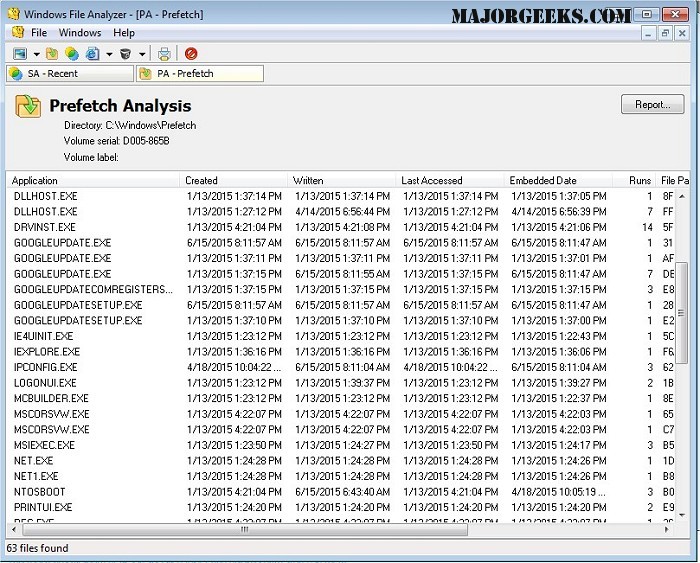700x563 pixels.
Task: Click the Windows File Analyzer title bar icon
Action: click(x=14, y=14)
